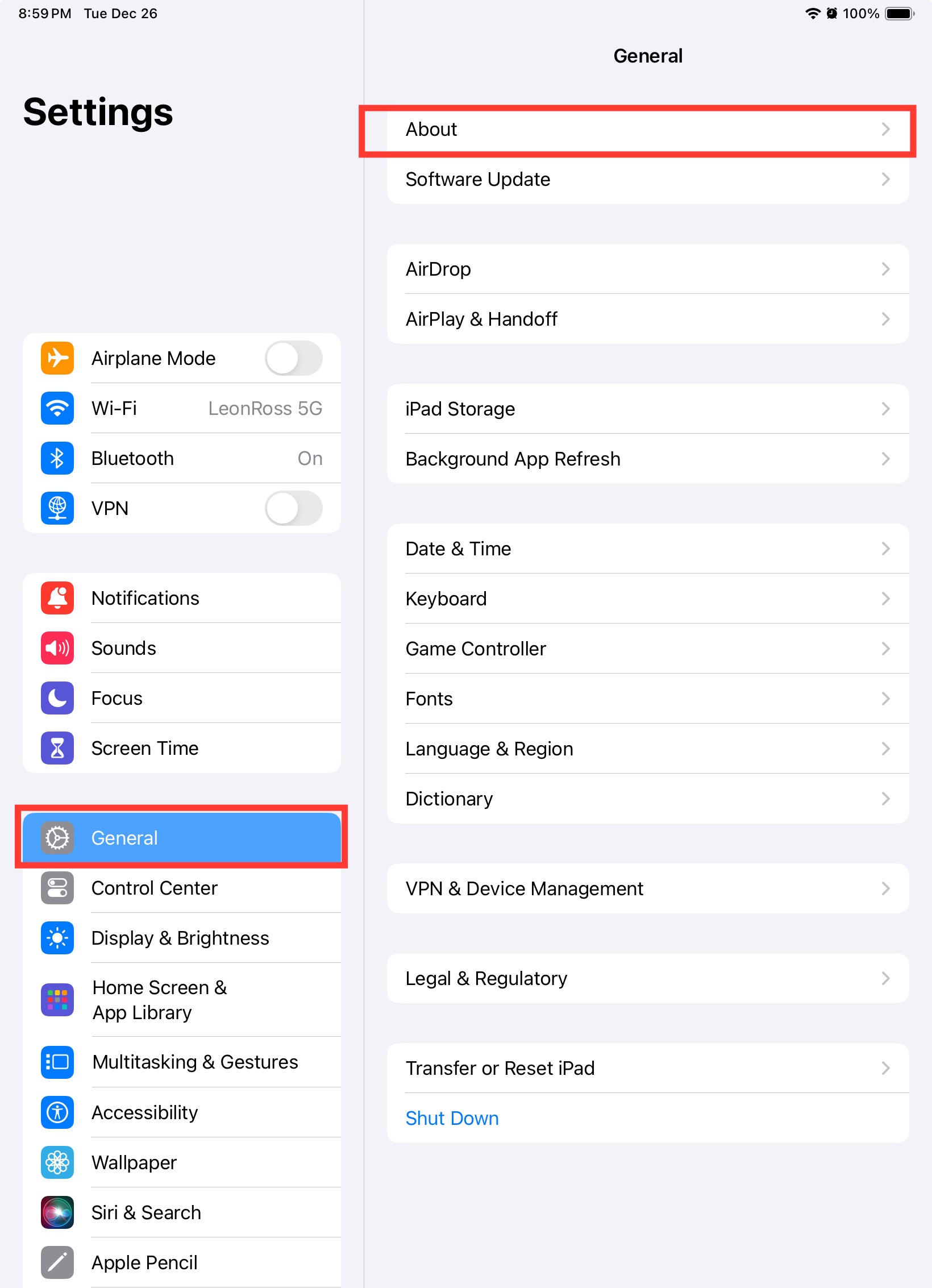Tap the Display & Brightness sun icon

click(57, 938)
